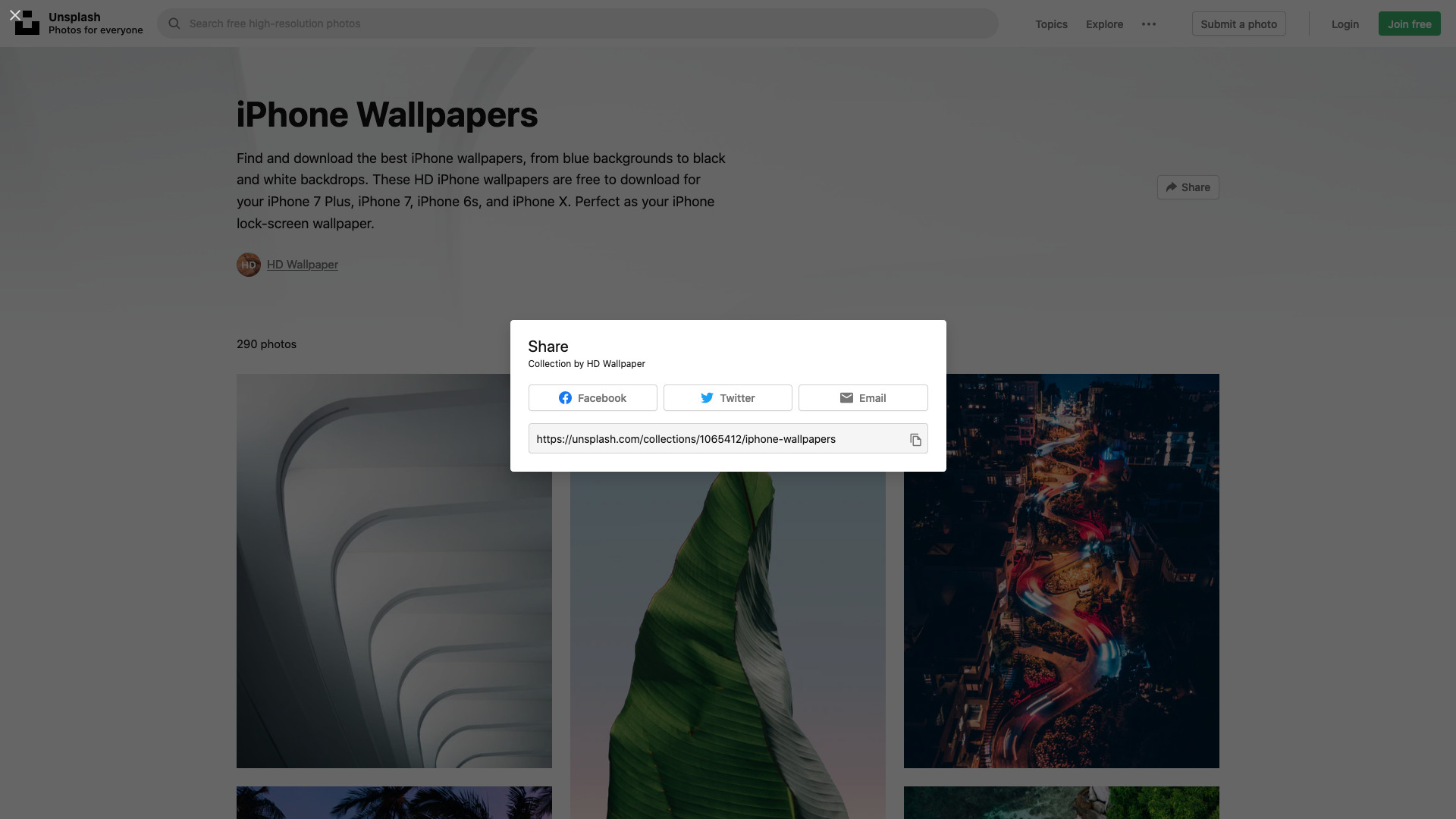
Task: Focus the photo search field
Action: 576,24
